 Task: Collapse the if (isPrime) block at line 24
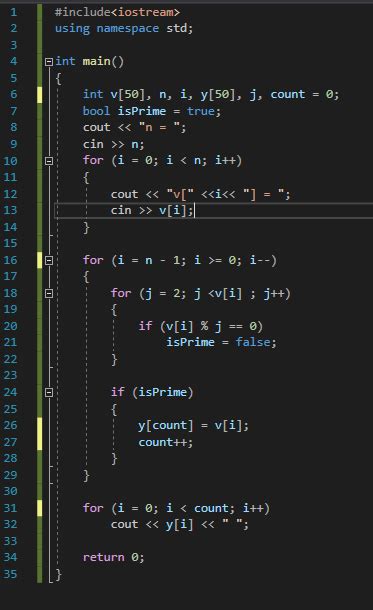pyautogui.click(x=49, y=393)
